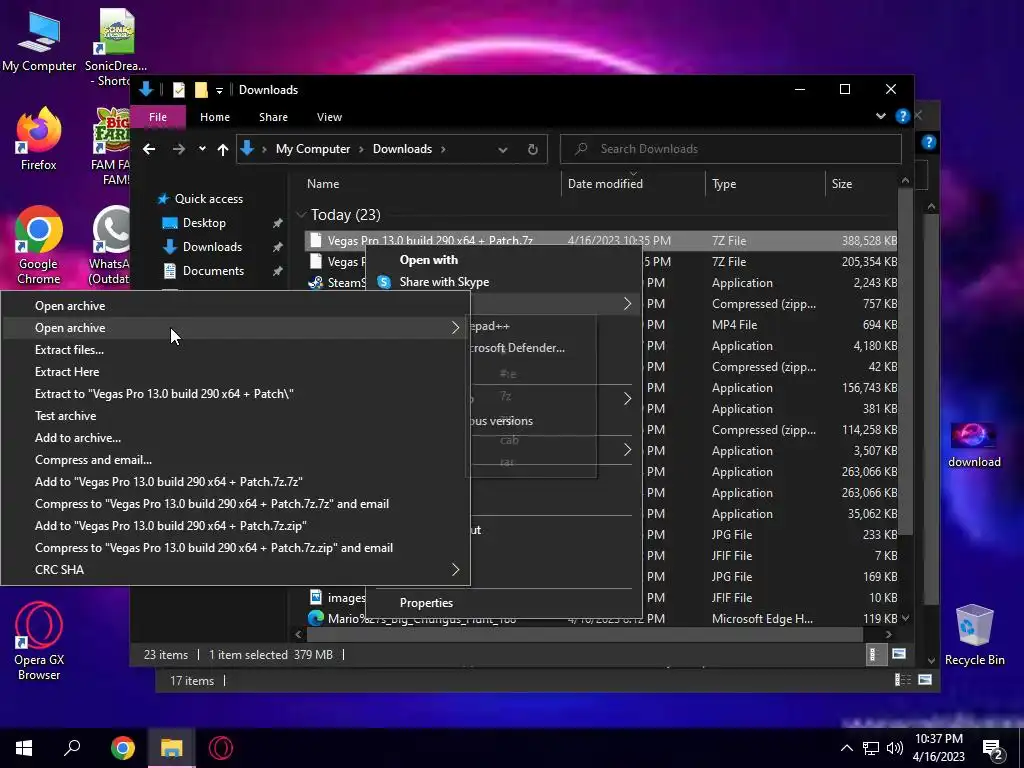This screenshot has width=1024, height=768.
Task: Select Desktop in the navigation pane
Action: (x=194, y=223)
